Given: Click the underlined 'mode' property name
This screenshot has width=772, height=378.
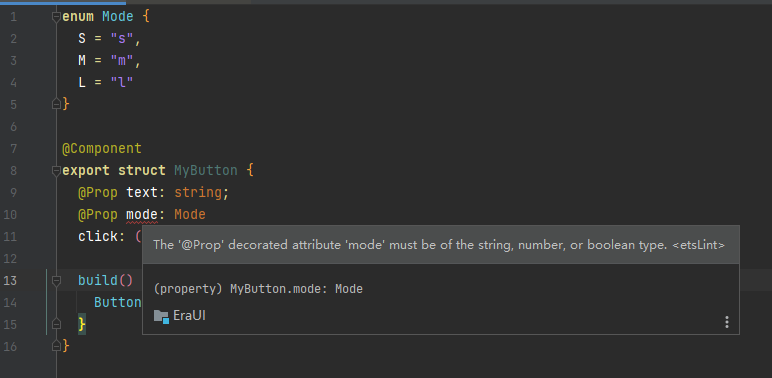Looking at the screenshot, I should pyautogui.click(x=142, y=215).
